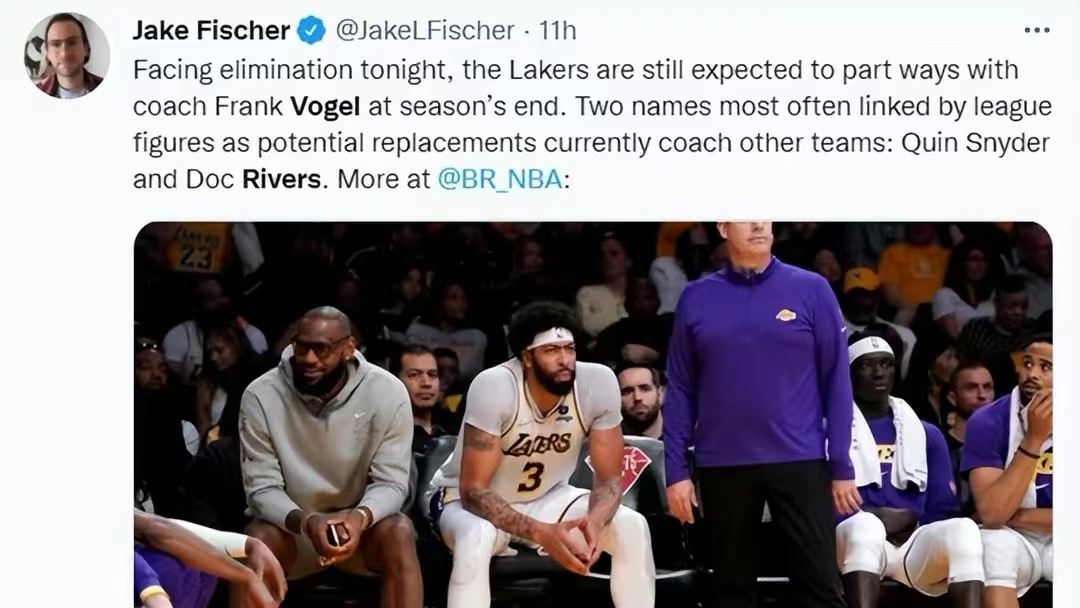Image resolution: width=1080 pixels, height=608 pixels.
Task: Click the Jake Fischer display name
Action: 211,31
